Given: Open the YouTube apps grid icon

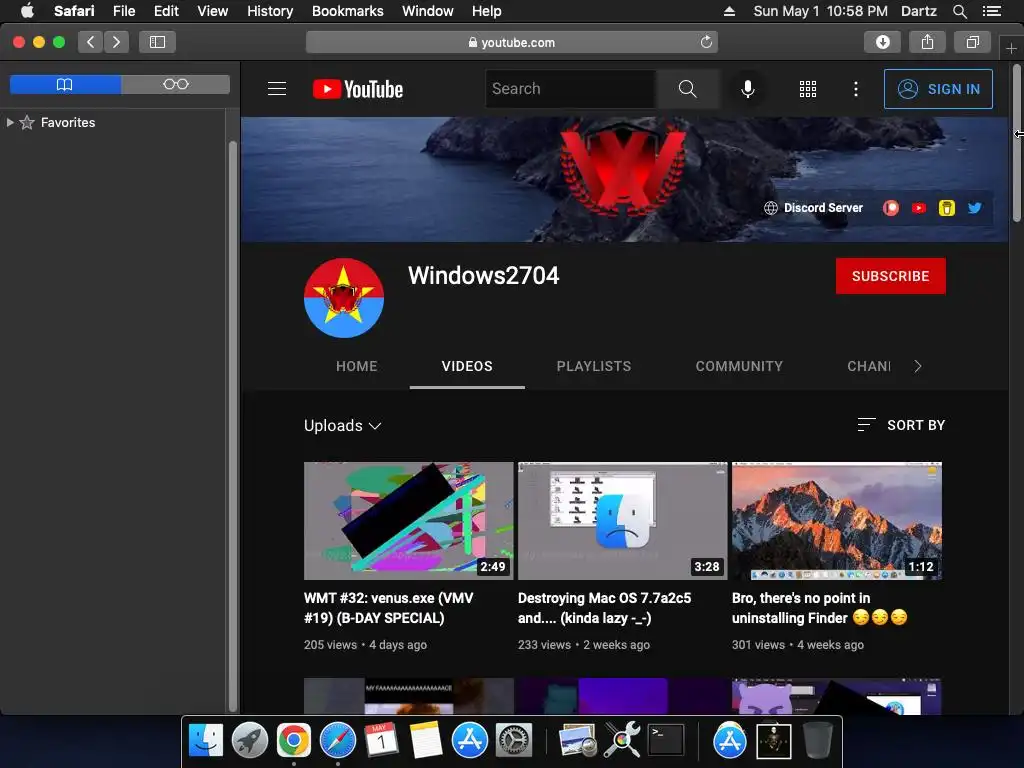Looking at the screenshot, I should (808, 89).
